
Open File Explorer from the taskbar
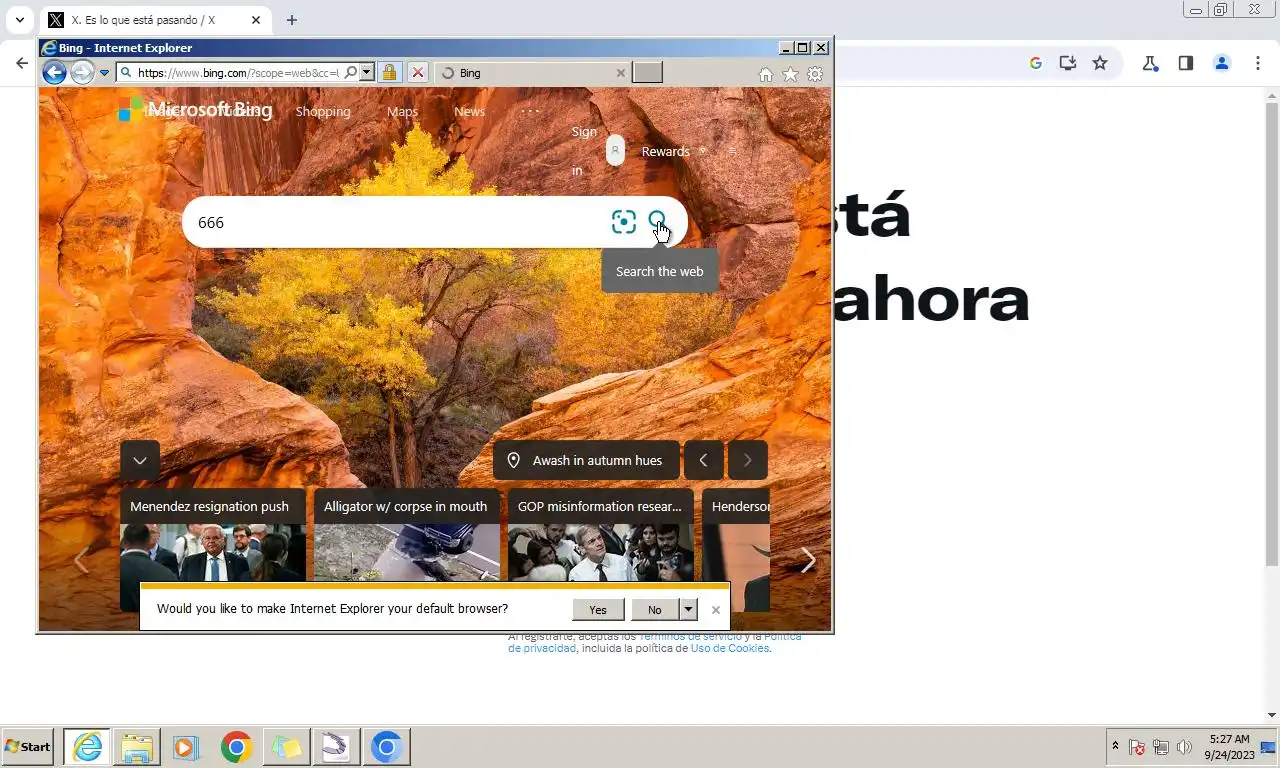[x=137, y=747]
